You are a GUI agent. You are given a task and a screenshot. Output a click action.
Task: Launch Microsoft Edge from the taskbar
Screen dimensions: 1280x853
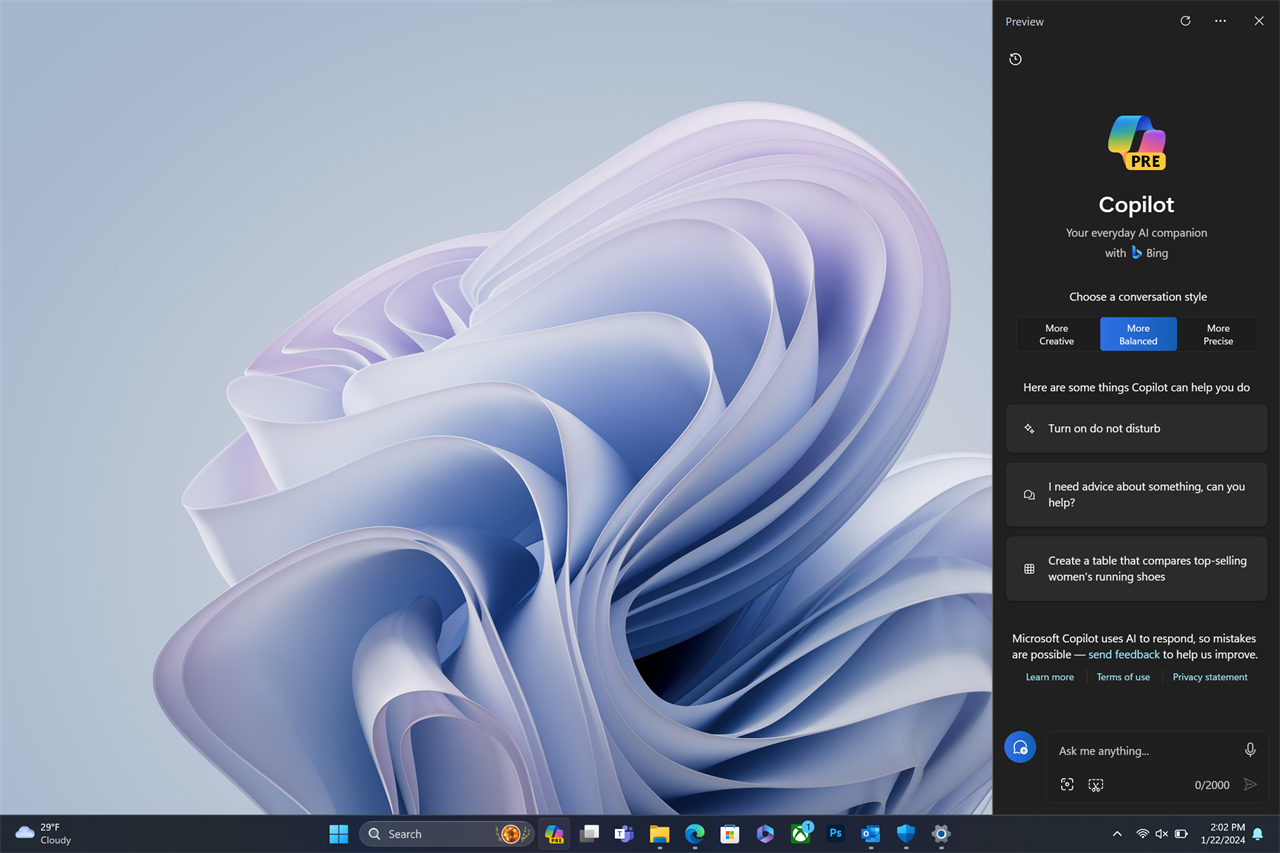click(695, 834)
